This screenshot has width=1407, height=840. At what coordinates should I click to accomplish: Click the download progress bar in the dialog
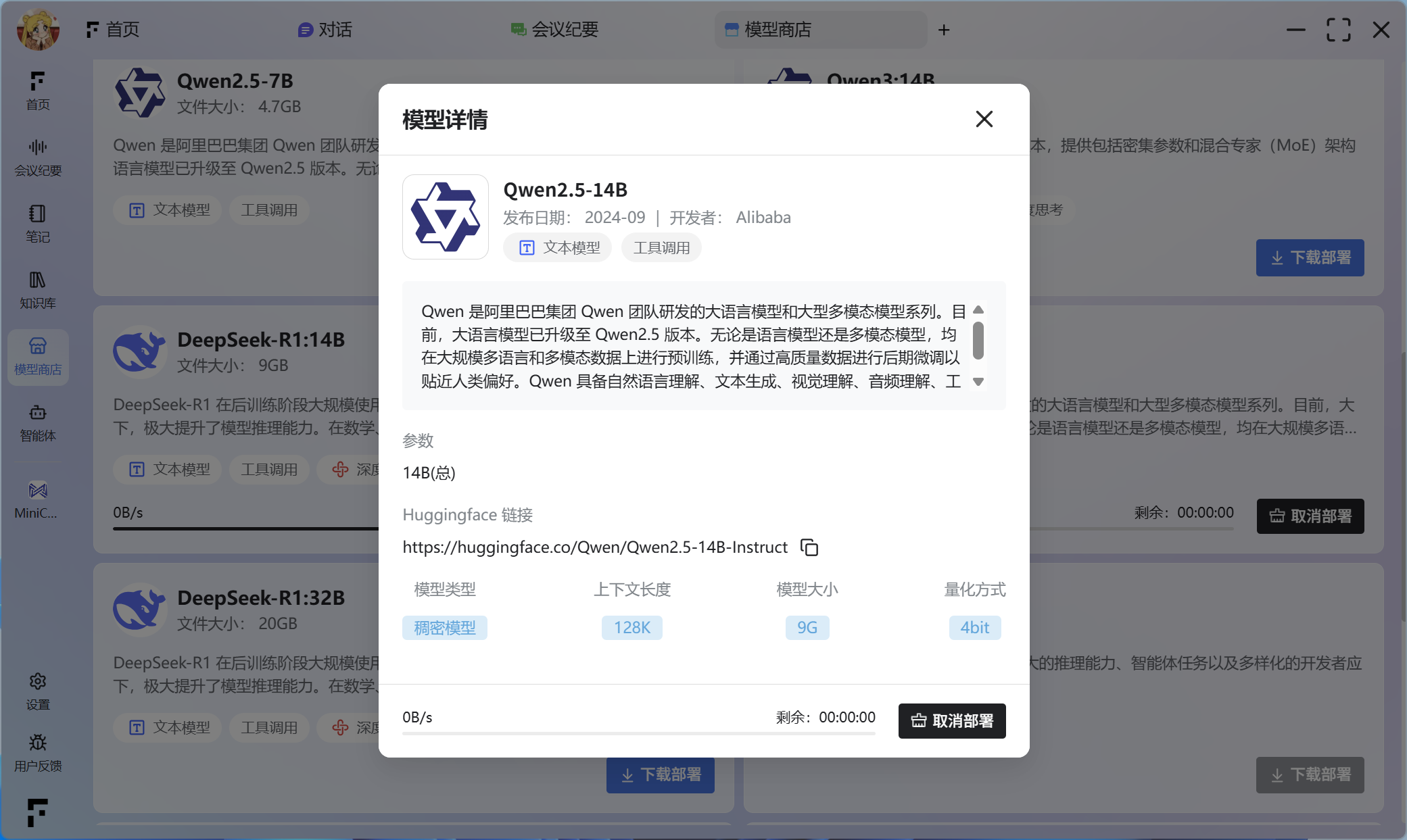point(638,733)
